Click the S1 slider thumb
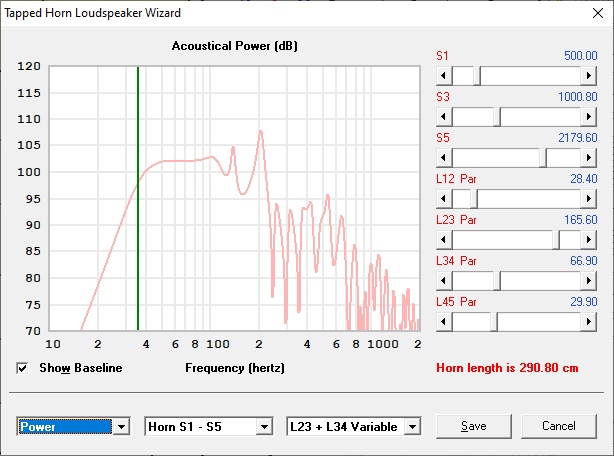The height and width of the screenshot is (456, 614). [477, 76]
